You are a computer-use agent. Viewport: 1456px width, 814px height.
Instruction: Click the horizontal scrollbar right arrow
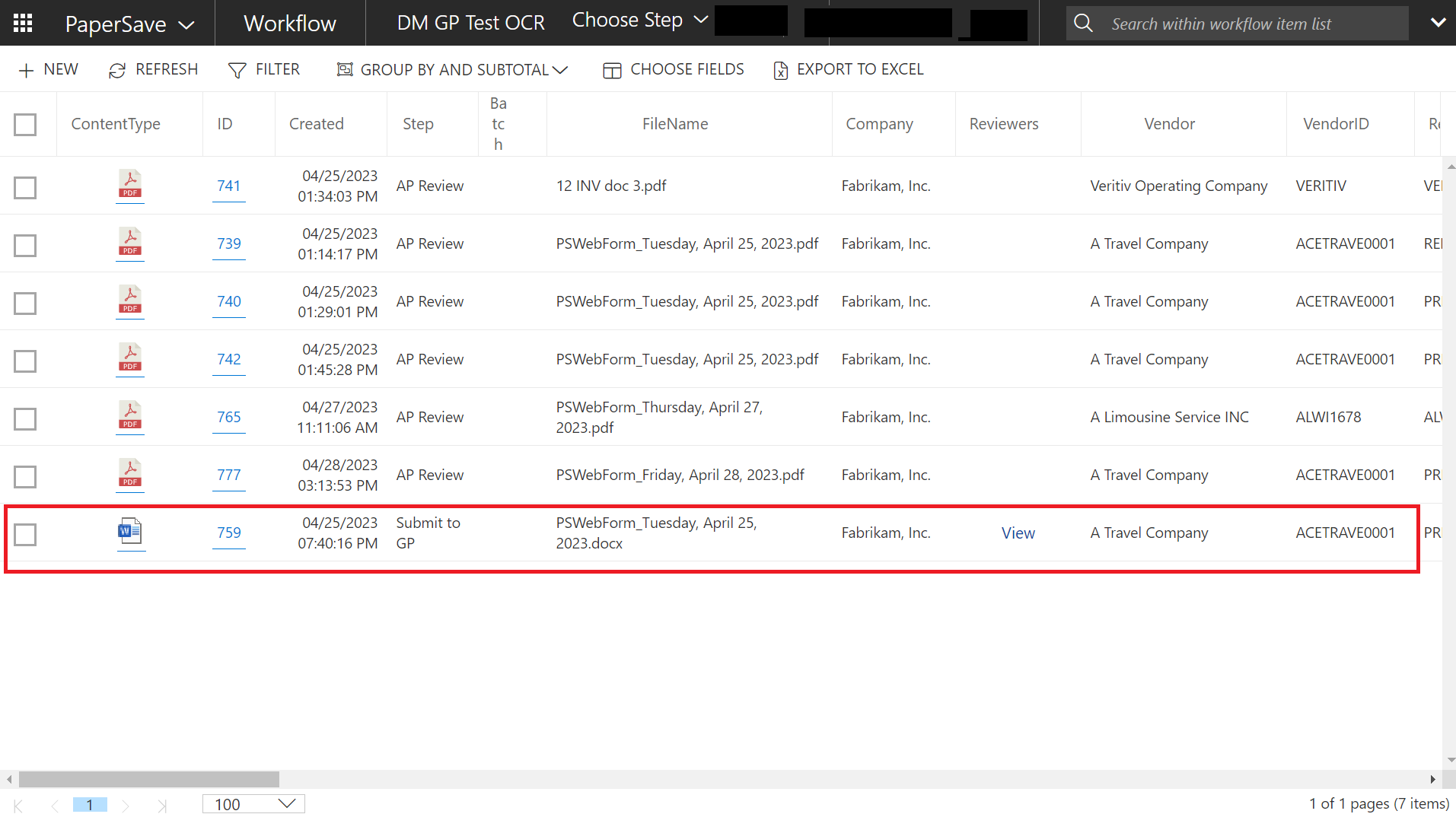tap(1432, 780)
